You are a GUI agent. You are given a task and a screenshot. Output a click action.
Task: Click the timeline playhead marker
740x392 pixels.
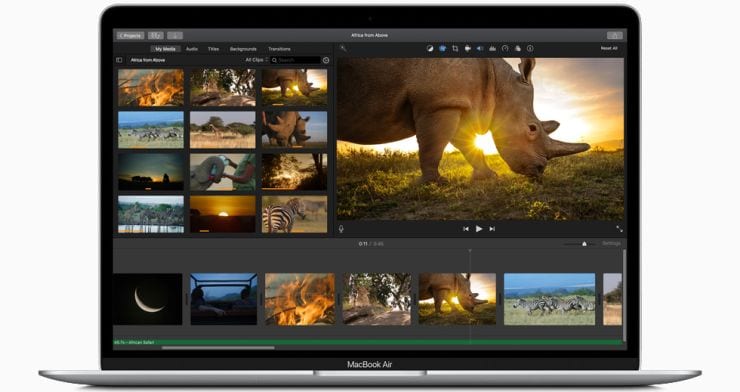click(470, 251)
